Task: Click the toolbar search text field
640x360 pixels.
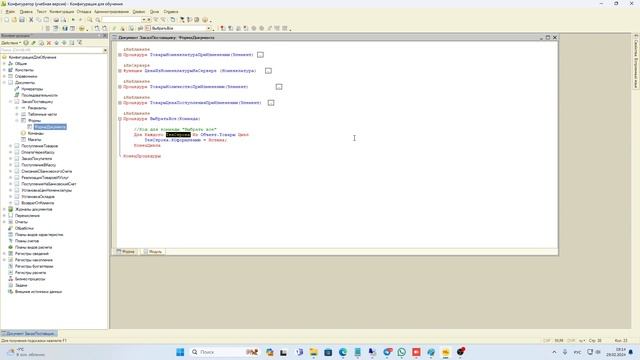Action: [x=121, y=20]
